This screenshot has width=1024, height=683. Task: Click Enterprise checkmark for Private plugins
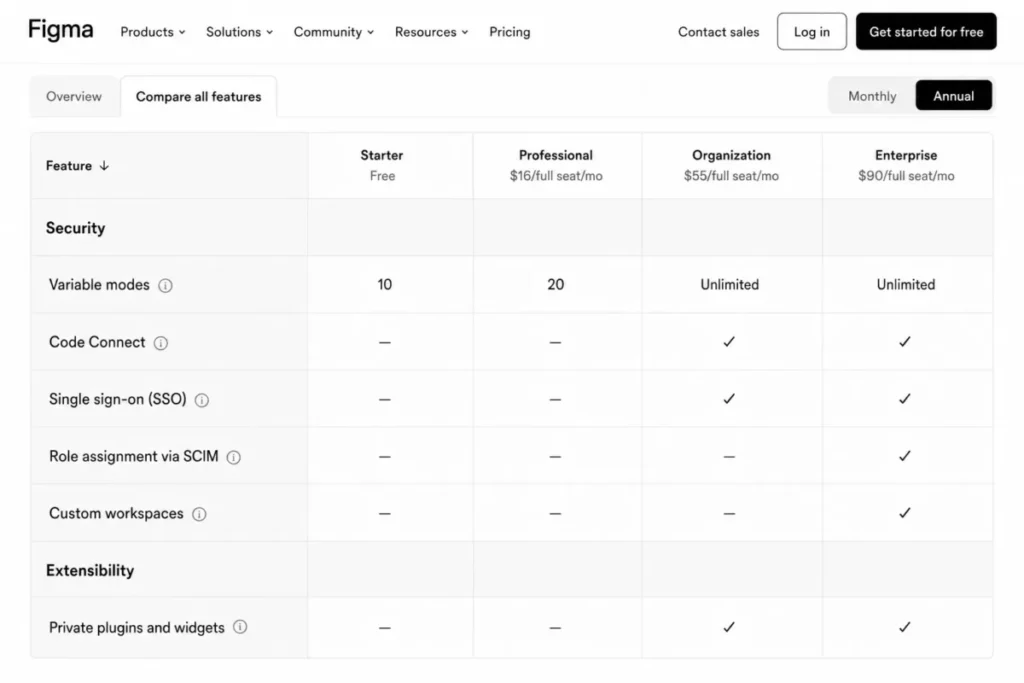click(904, 627)
